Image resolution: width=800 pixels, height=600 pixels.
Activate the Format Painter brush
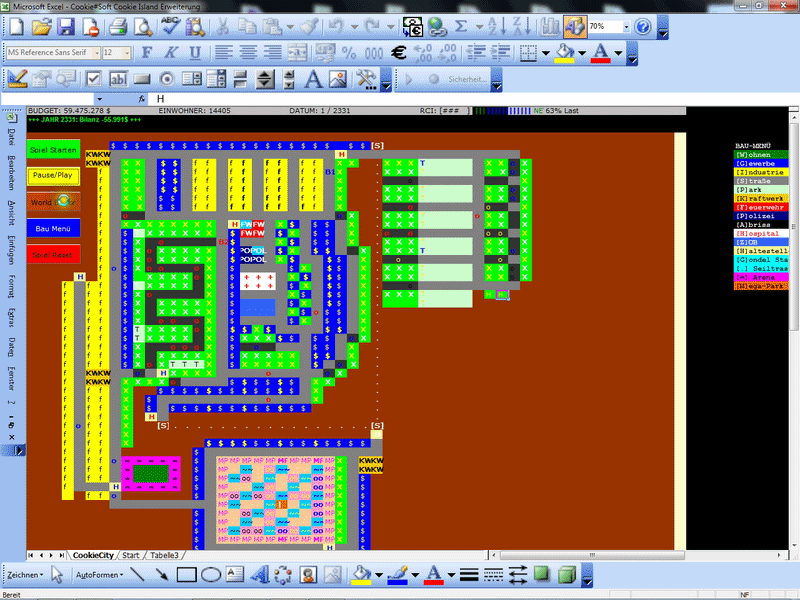[310, 27]
